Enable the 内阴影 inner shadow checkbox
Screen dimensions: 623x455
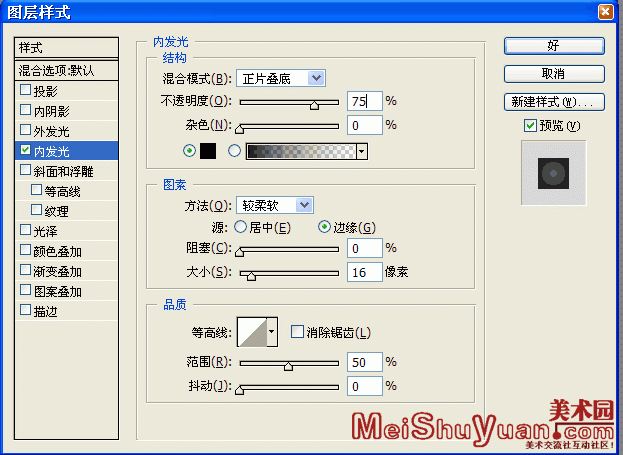25,110
